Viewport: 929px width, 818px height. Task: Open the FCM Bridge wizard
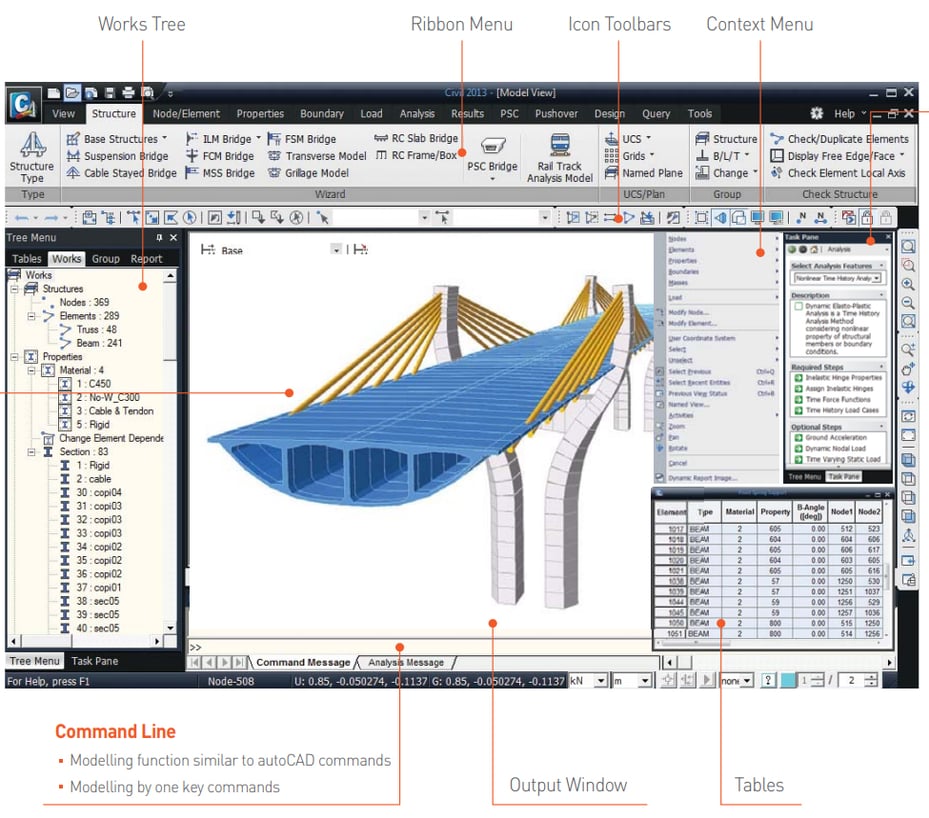tap(220, 156)
